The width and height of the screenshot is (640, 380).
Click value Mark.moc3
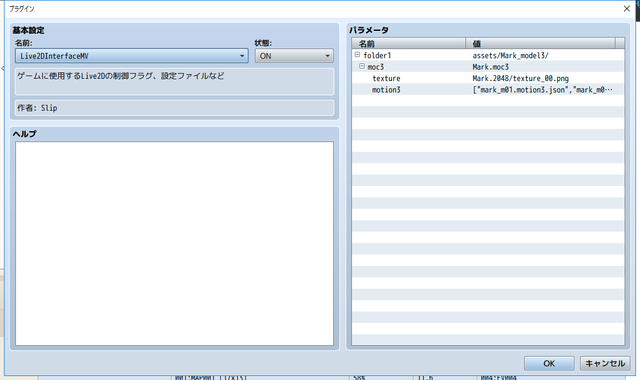491,67
